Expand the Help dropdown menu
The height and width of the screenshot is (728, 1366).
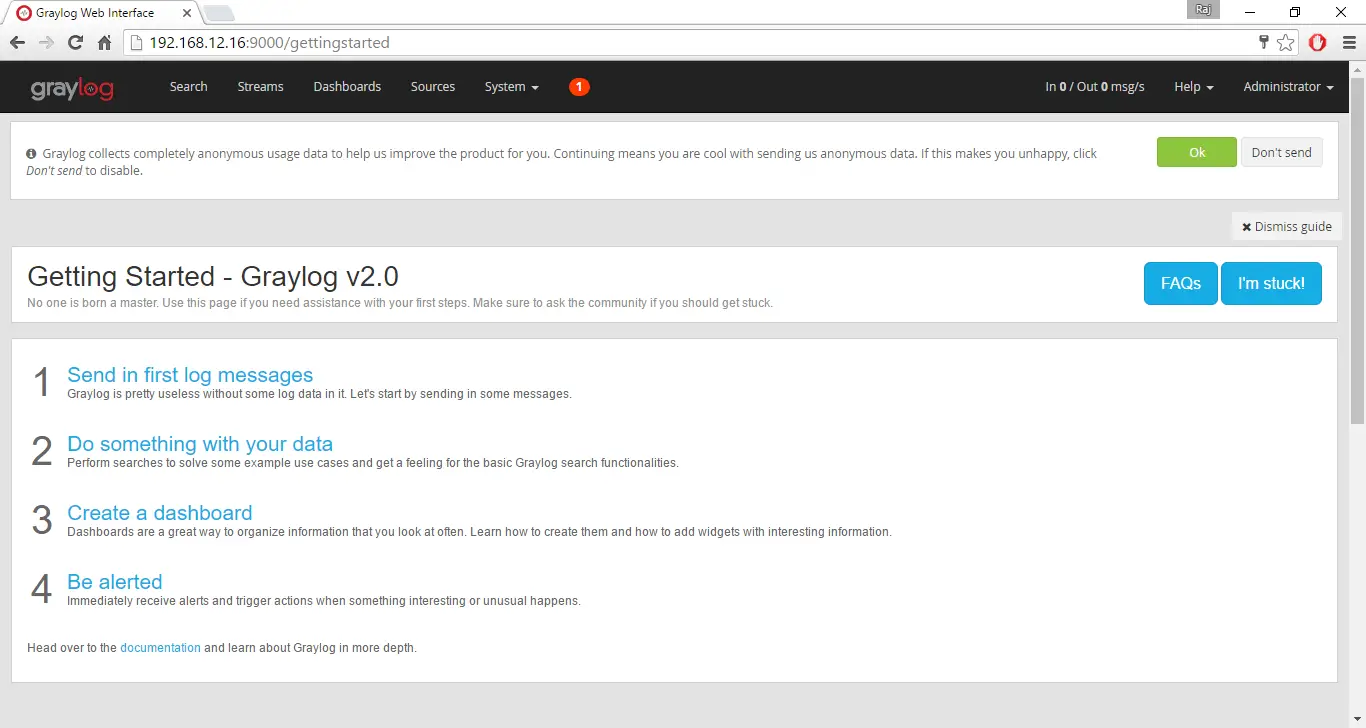[x=1194, y=87]
